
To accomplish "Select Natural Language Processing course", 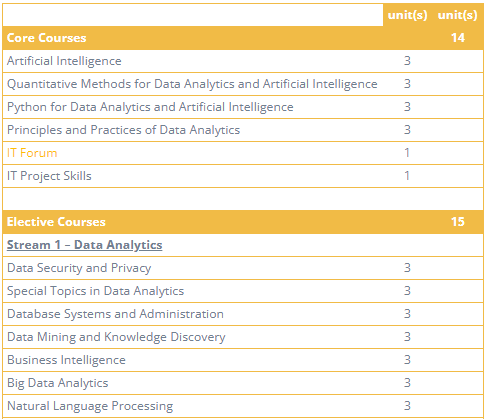I will tap(90, 406).
